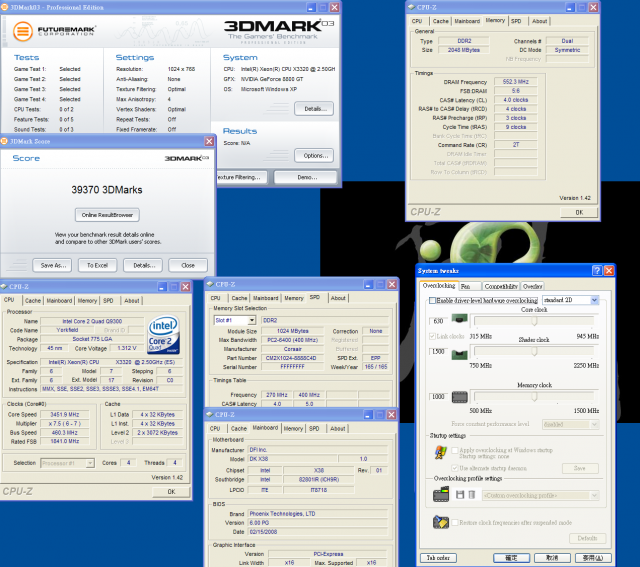Click the Memory clock slider handle
The width and height of the screenshot is (640, 567).
534,397
